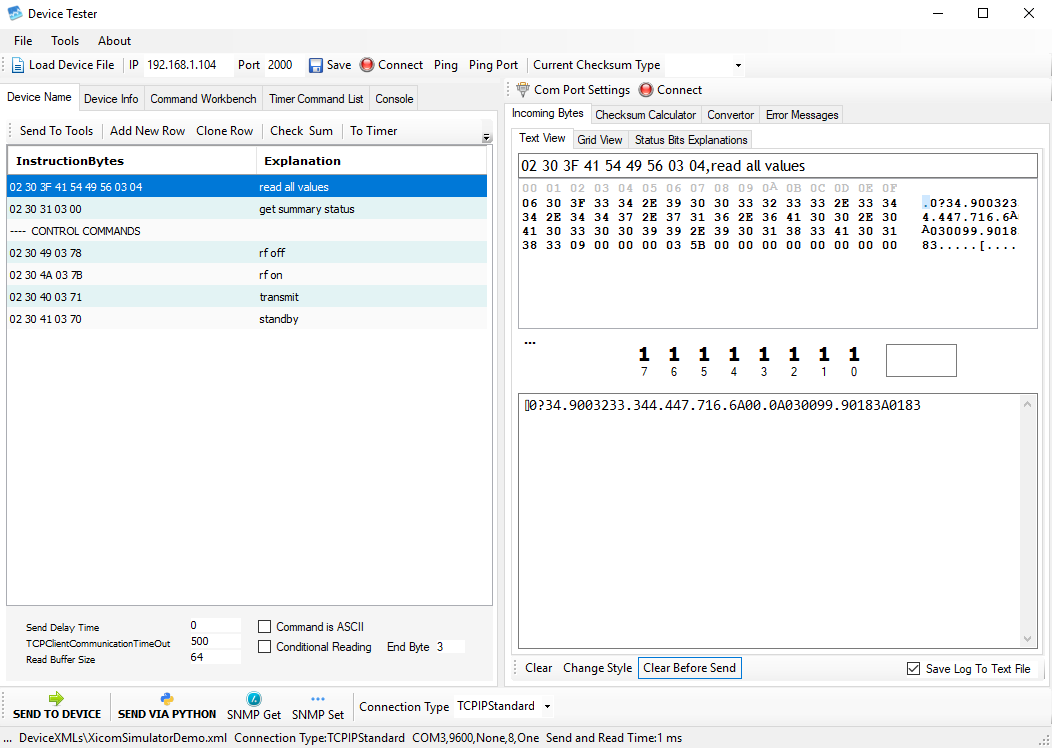1052x748 pixels.
Task: Uncheck Save Log To Text File
Action: pyautogui.click(x=913, y=668)
